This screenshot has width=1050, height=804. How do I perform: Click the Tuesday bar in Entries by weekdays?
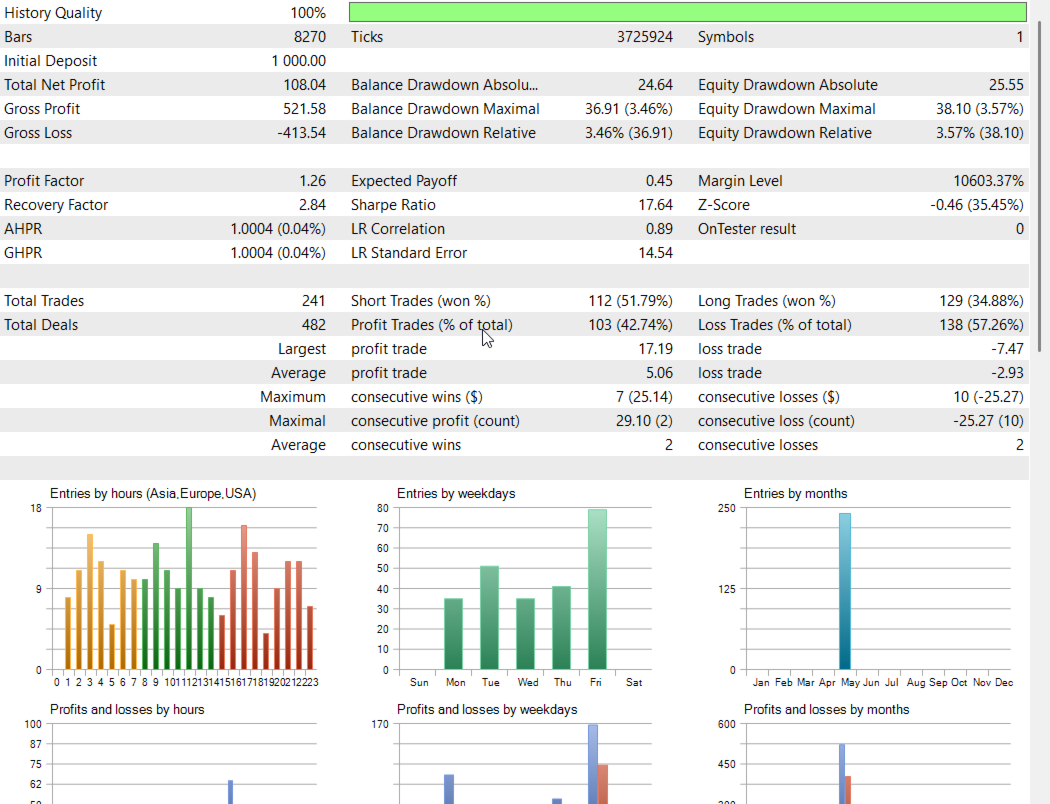(x=490, y=617)
